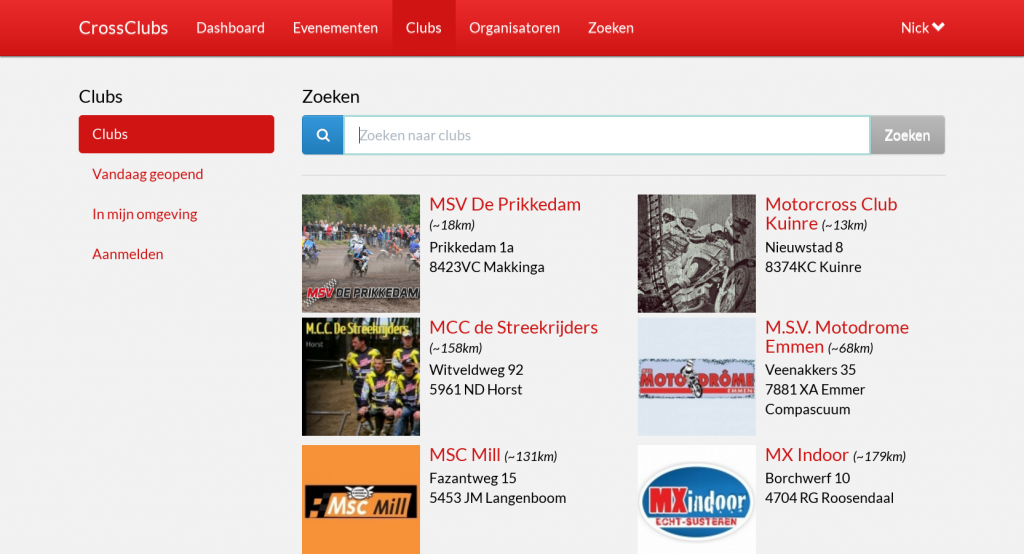
Task: Select the Clubs sidebar item
Action: pyautogui.click(x=176, y=134)
